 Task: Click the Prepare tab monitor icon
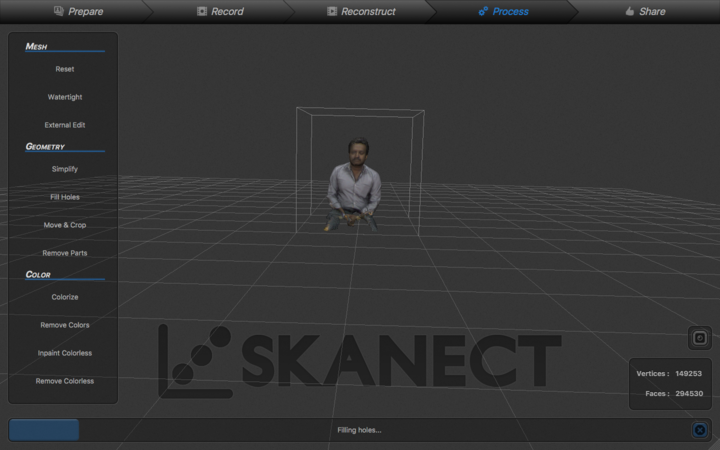[x=58, y=11]
